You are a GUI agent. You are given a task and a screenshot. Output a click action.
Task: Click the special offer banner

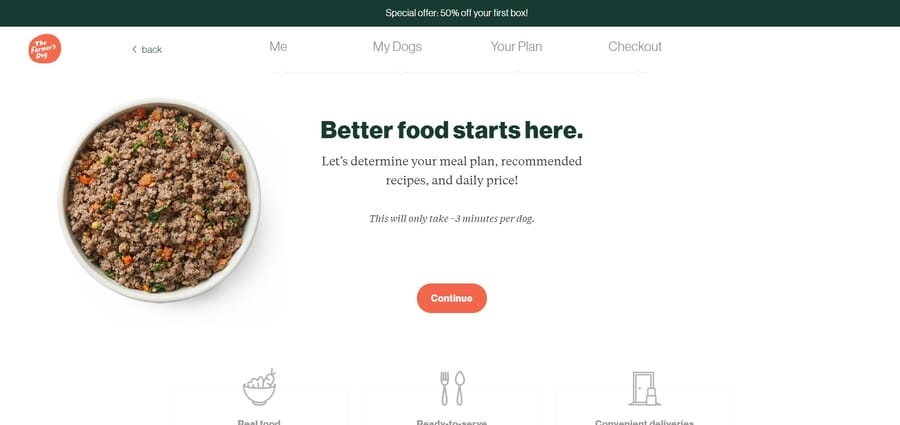click(450, 13)
